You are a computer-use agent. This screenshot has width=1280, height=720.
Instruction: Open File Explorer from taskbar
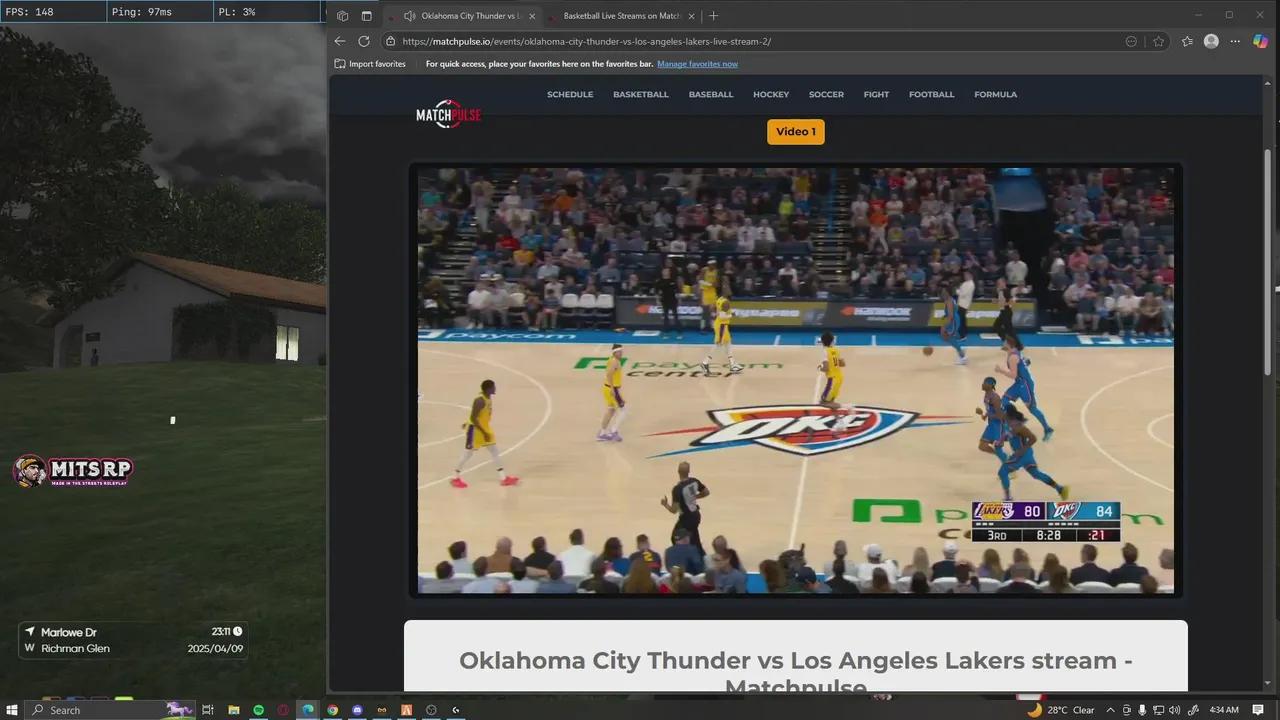(x=233, y=710)
